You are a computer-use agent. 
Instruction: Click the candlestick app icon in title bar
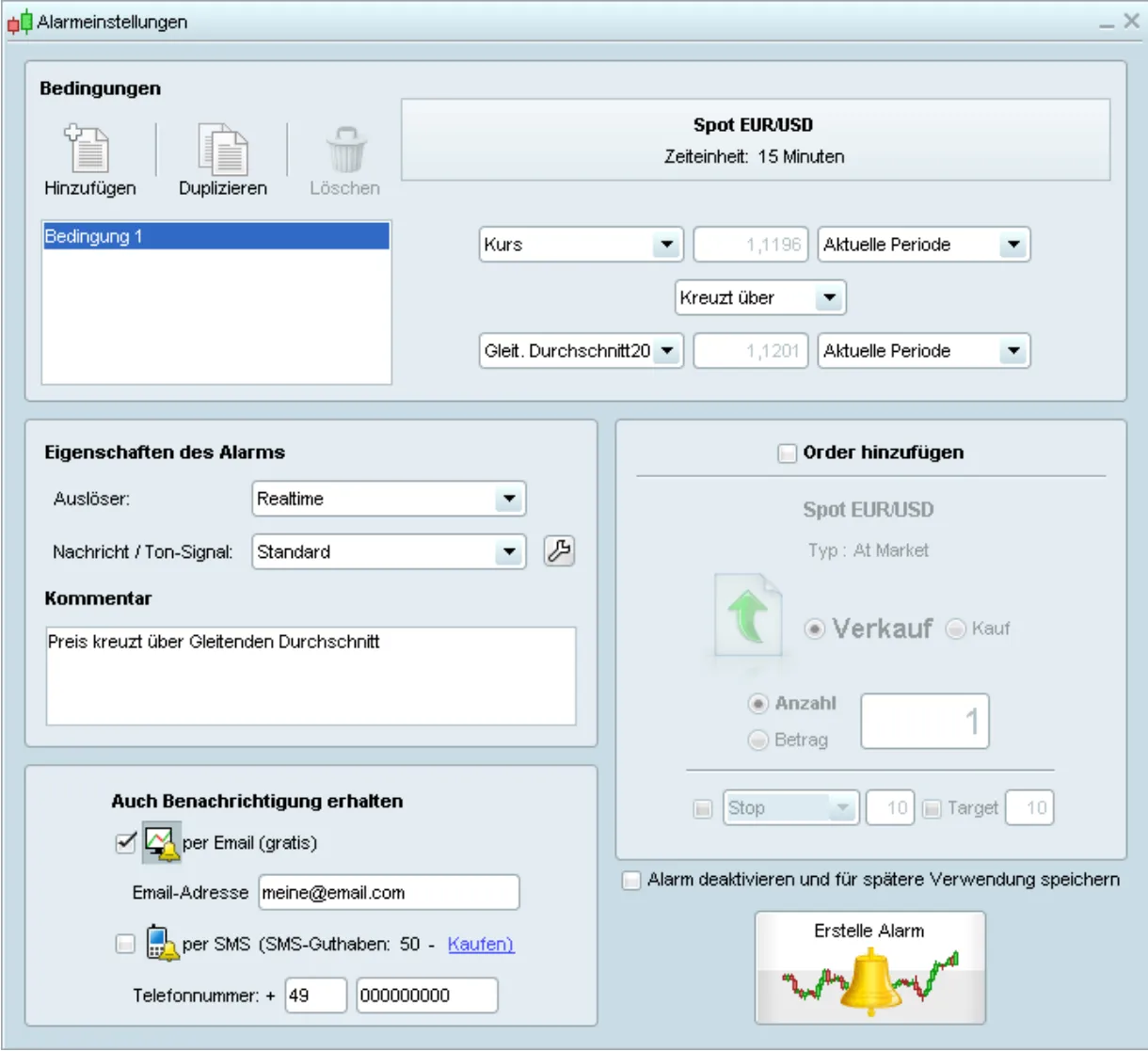pyautogui.click(x=20, y=22)
